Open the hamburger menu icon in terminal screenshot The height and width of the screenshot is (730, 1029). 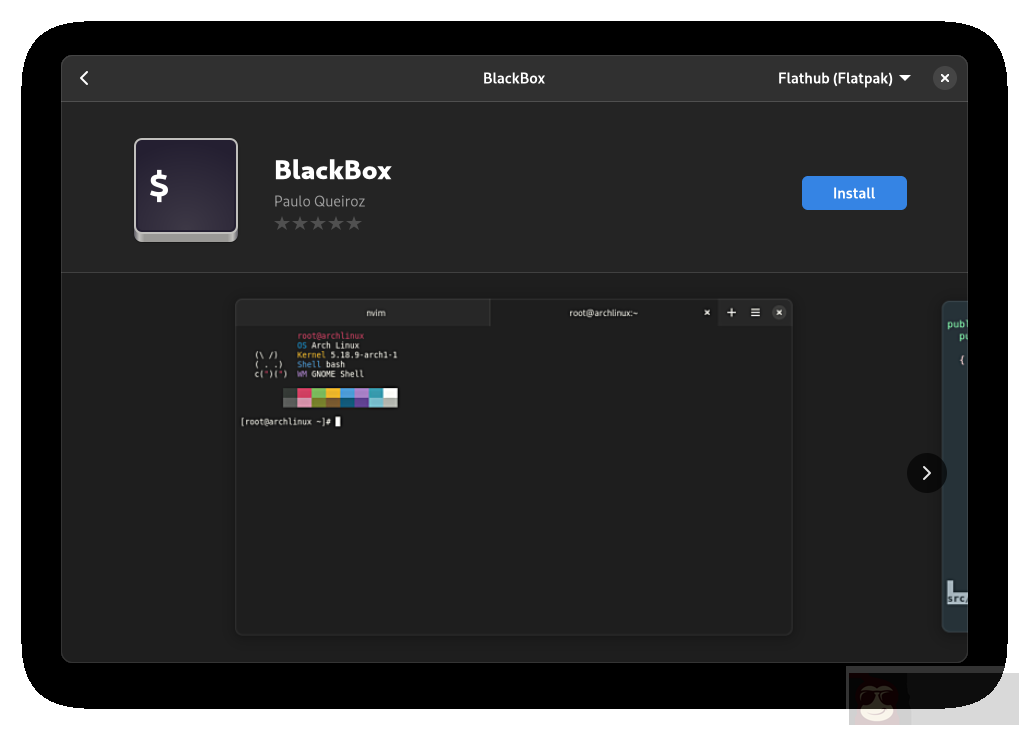pyautogui.click(x=755, y=312)
